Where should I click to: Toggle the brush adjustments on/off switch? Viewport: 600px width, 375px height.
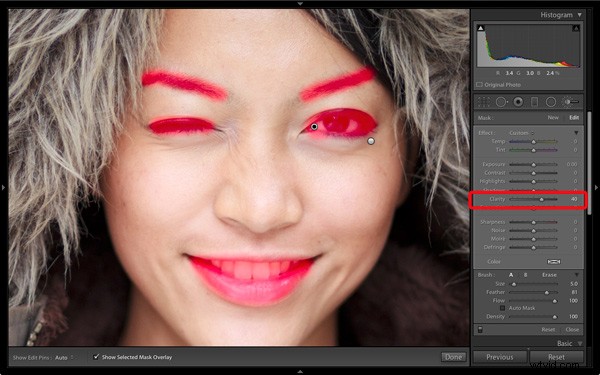pyautogui.click(x=480, y=329)
